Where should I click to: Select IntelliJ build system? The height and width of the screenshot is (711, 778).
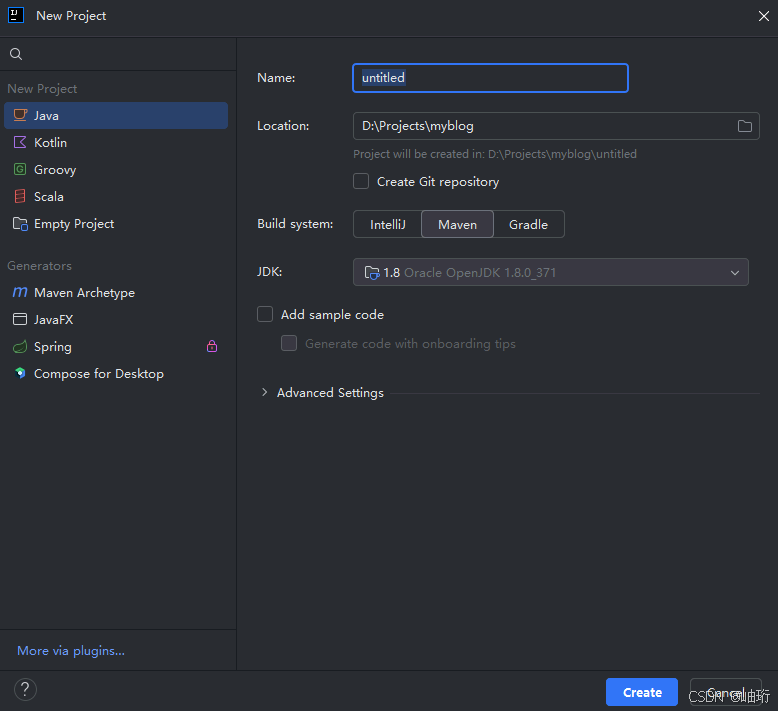388,224
